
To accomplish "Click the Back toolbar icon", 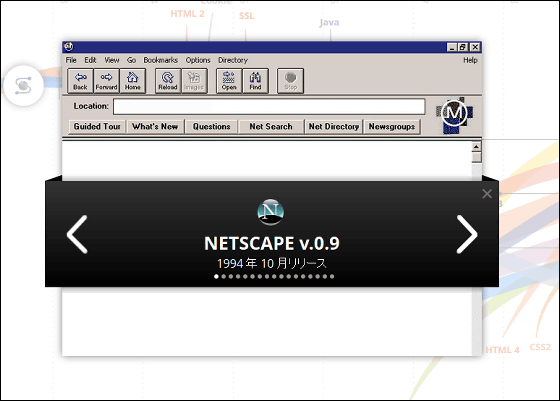I will click(x=80, y=81).
